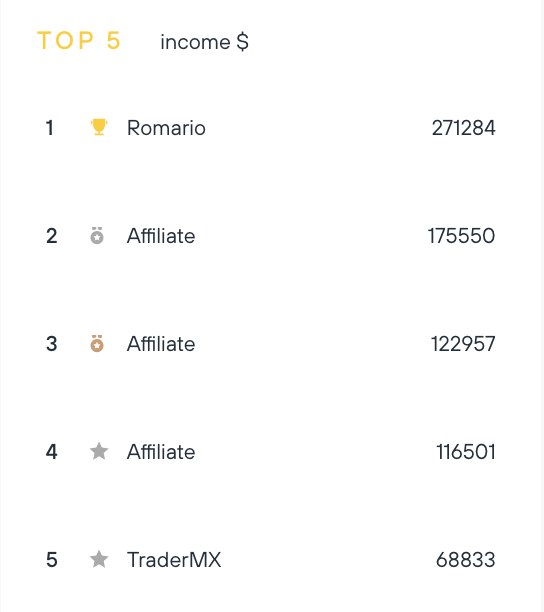Click the silver medal icon for rank 2
Image resolution: width=544 pixels, height=612 pixels.
click(97, 235)
